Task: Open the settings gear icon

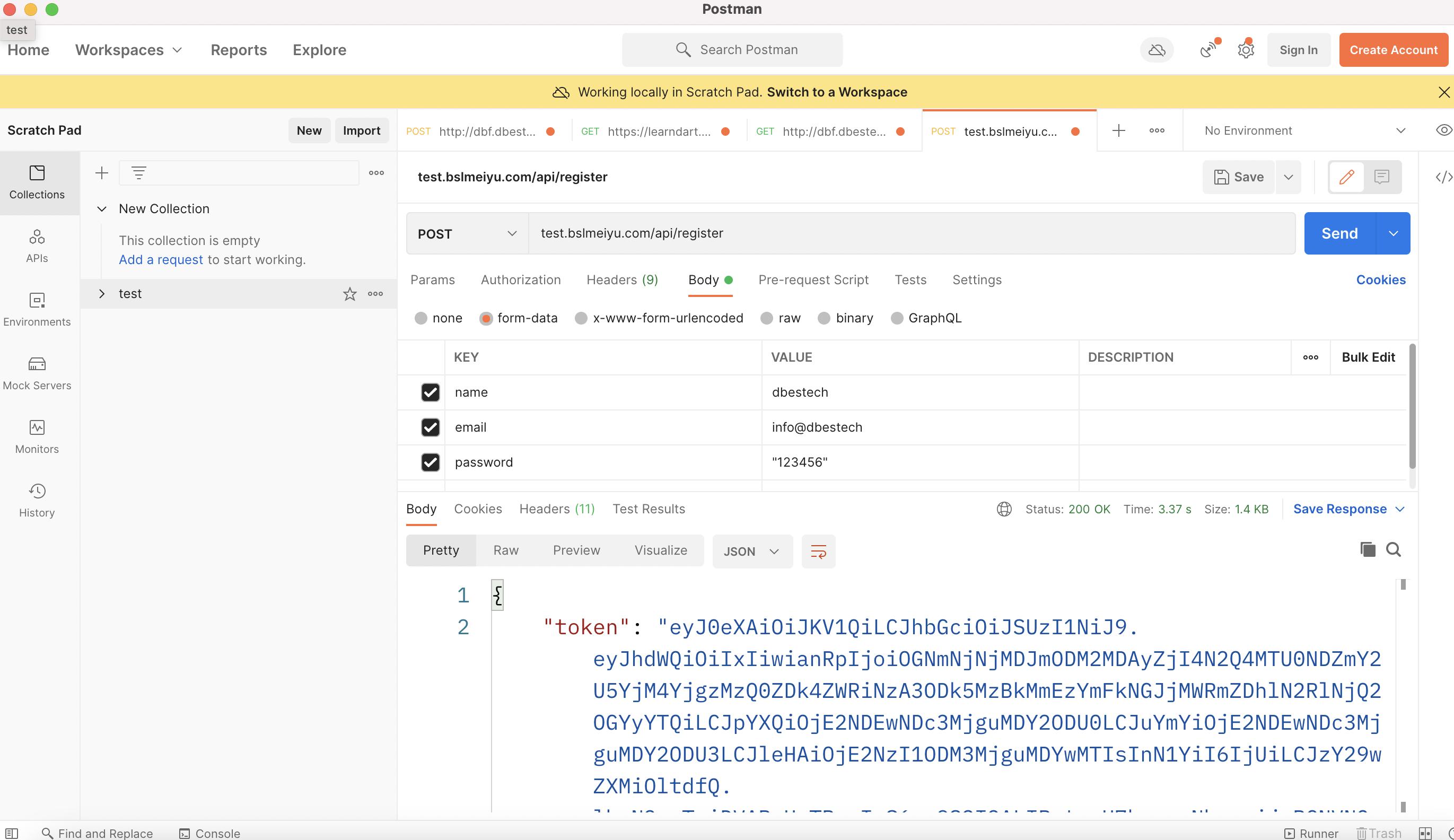Action: (1246, 50)
